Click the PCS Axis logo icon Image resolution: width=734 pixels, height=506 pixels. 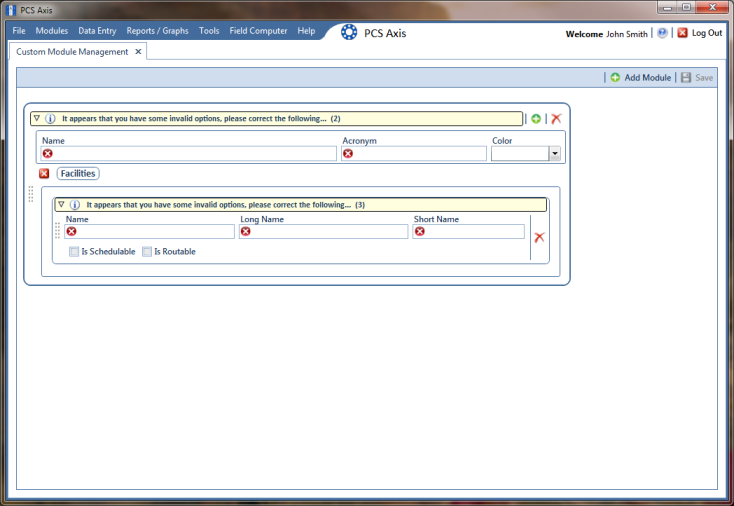(x=349, y=32)
